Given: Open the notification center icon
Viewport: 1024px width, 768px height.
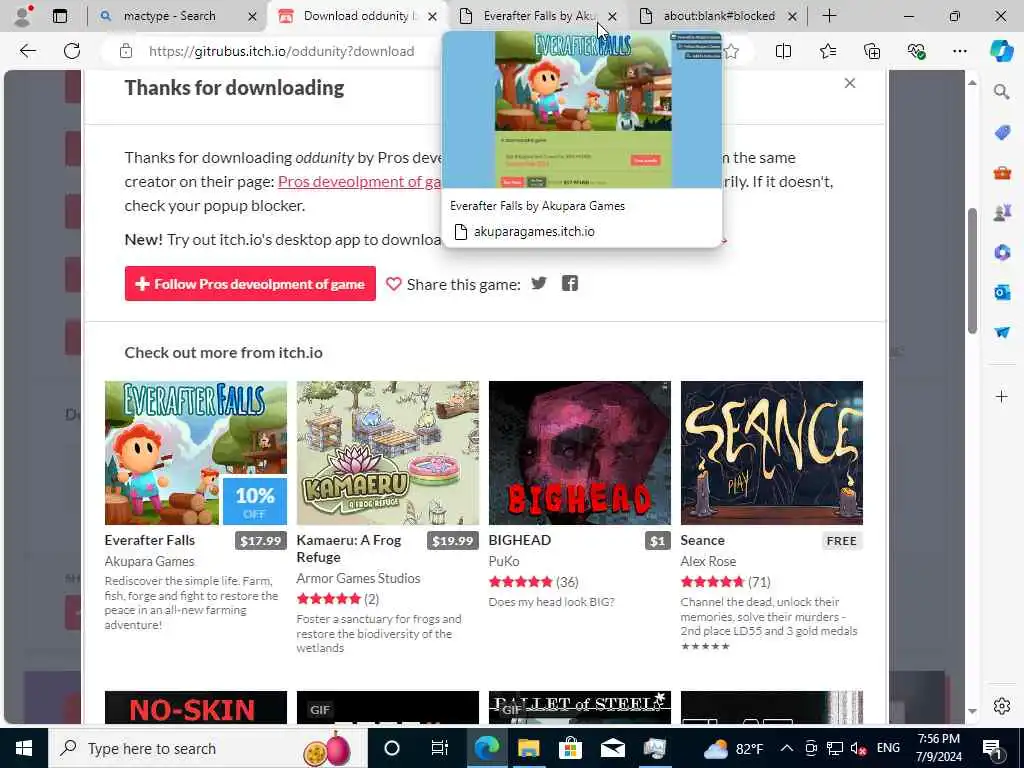Looking at the screenshot, I should tap(993, 748).
